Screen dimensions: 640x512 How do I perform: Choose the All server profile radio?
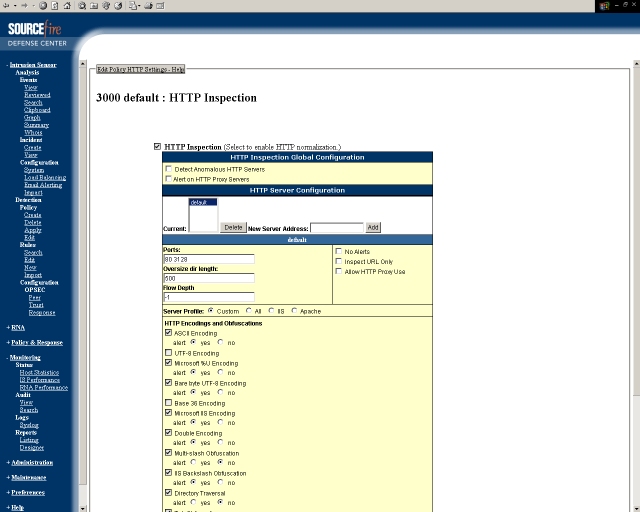pos(249,311)
